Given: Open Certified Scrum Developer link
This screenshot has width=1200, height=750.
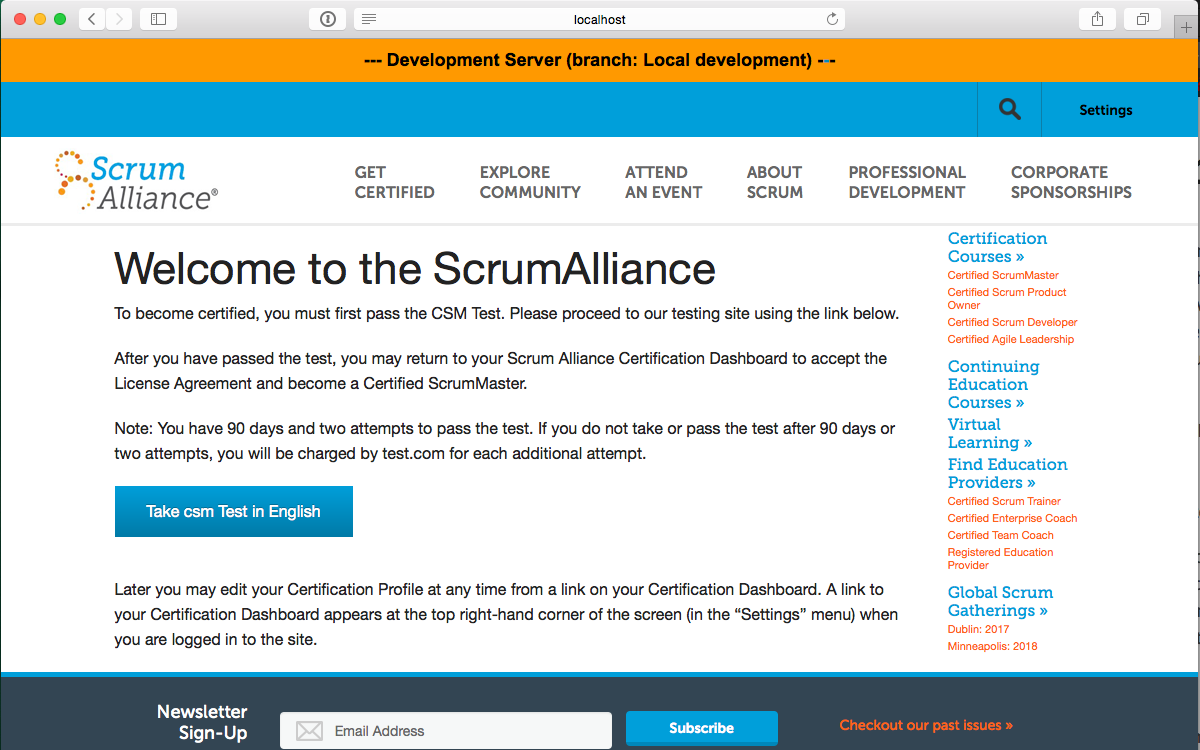Looking at the screenshot, I should [x=1013, y=322].
